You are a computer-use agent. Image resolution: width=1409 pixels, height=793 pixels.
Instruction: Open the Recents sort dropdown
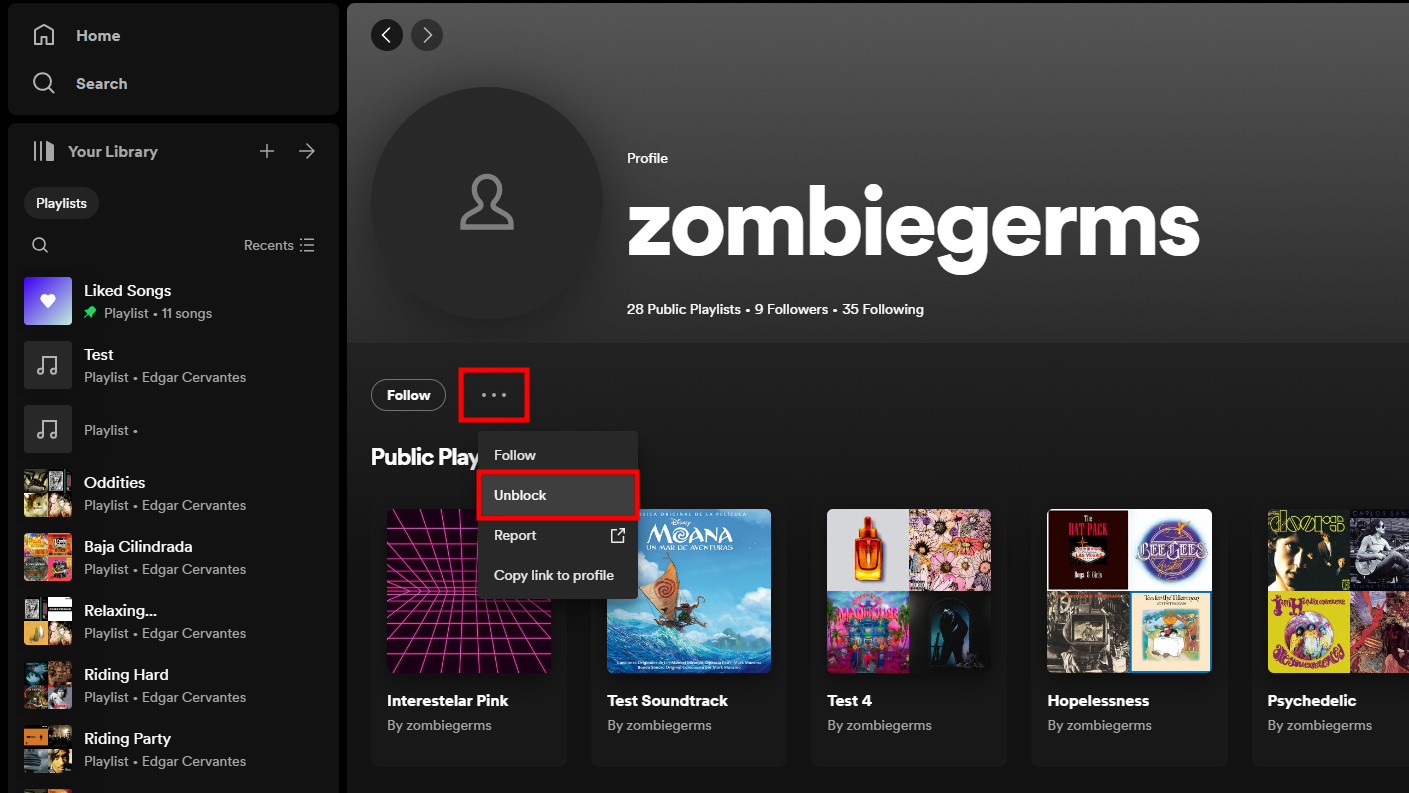(x=279, y=245)
